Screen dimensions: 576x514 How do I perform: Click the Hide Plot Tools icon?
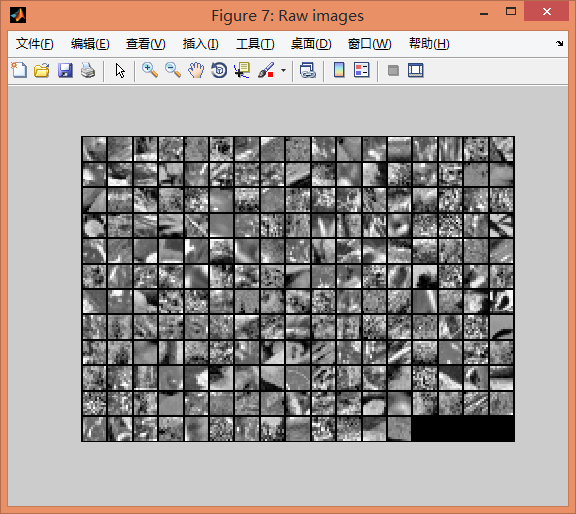click(393, 70)
